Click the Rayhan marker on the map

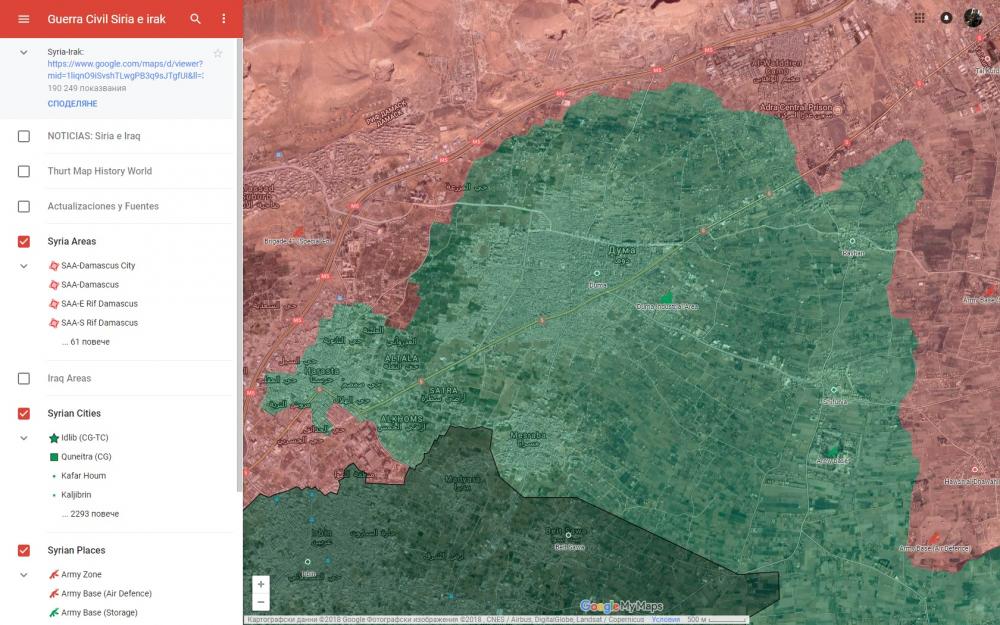[852, 241]
